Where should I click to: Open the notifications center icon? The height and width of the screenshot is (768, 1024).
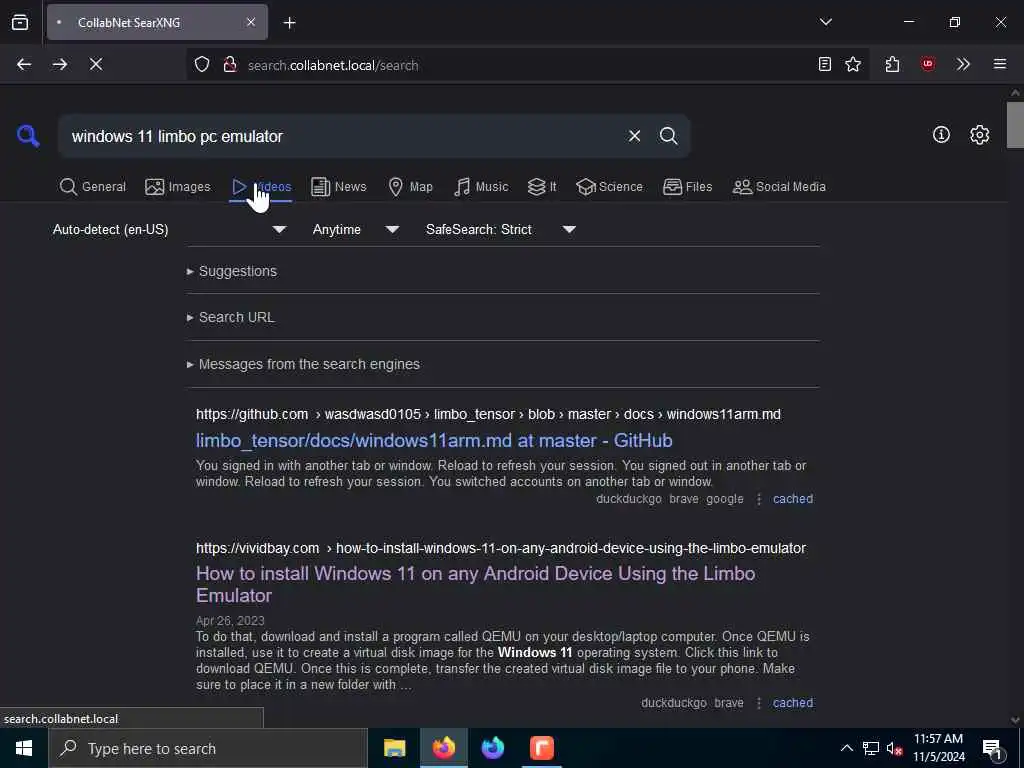pos(992,748)
